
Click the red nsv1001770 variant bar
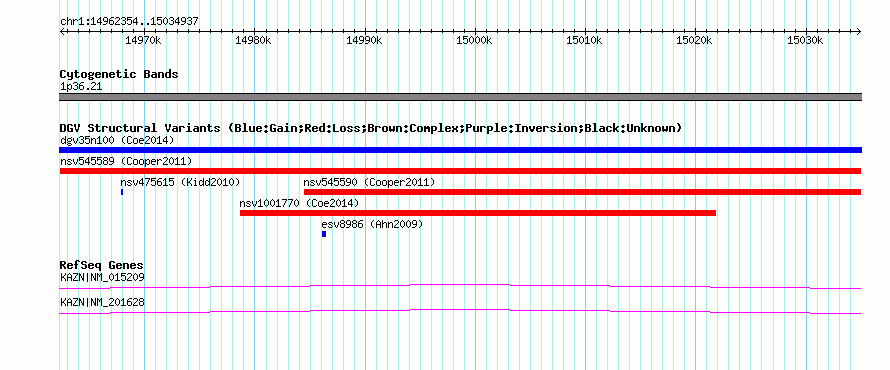tap(478, 213)
